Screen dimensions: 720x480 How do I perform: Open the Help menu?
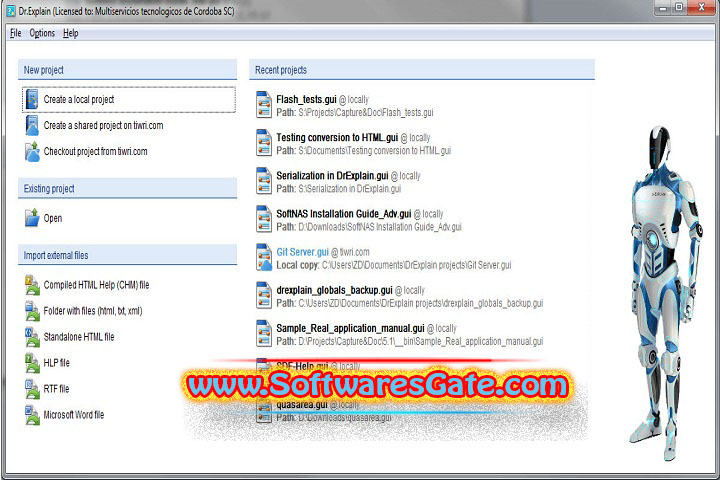tap(71, 33)
